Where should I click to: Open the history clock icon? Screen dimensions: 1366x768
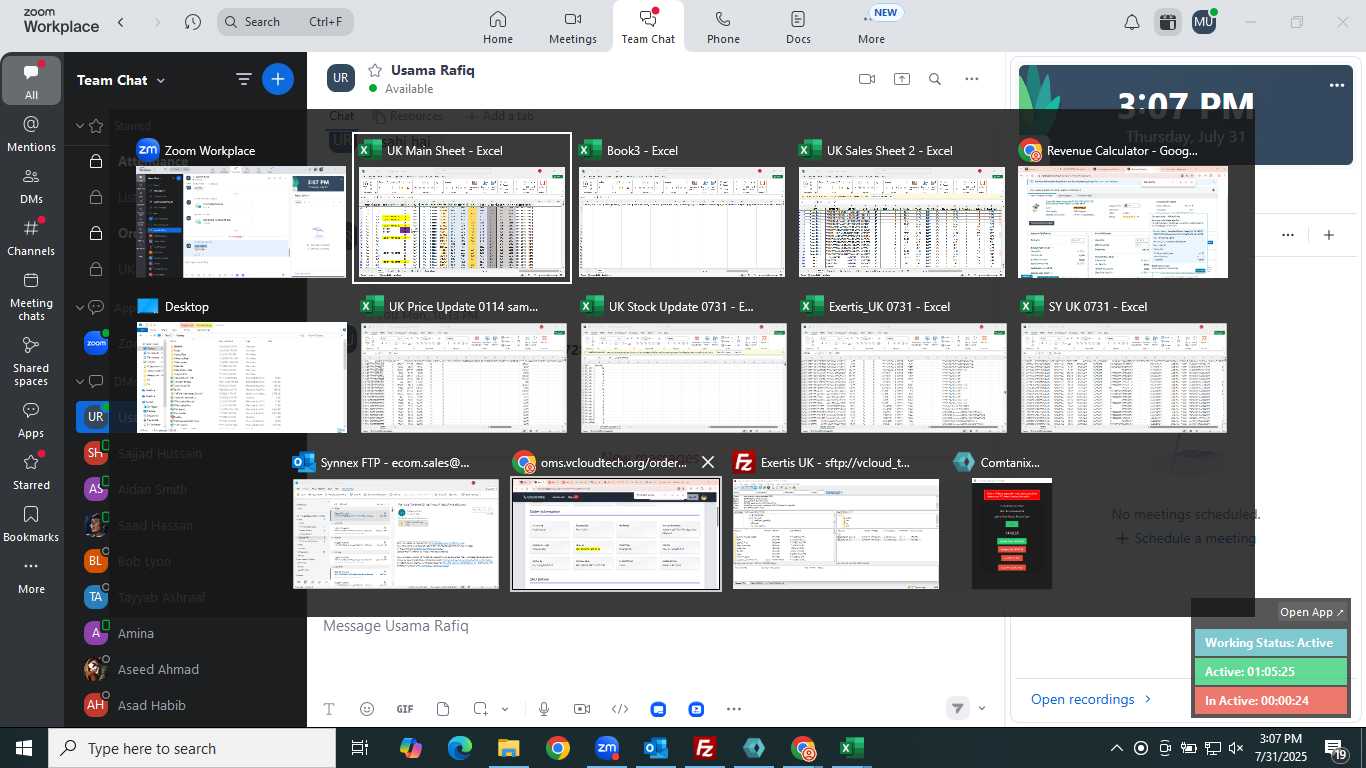pyautogui.click(x=193, y=21)
